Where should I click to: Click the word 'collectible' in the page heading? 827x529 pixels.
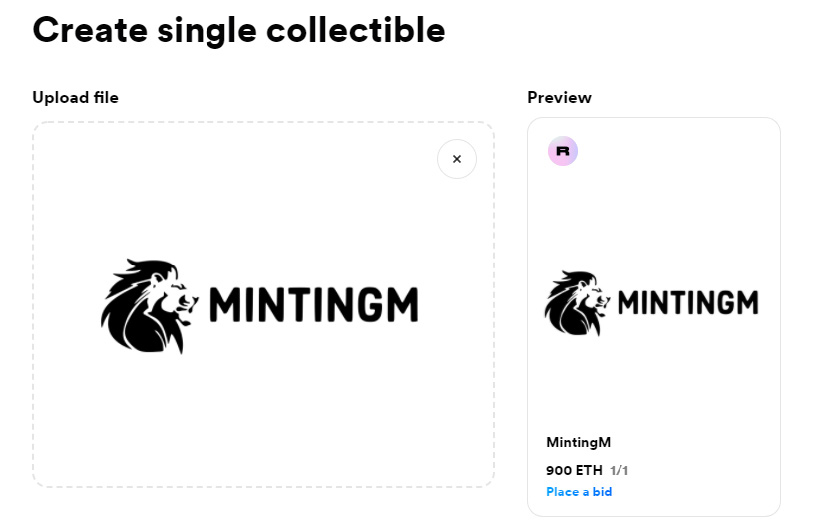tap(356, 30)
